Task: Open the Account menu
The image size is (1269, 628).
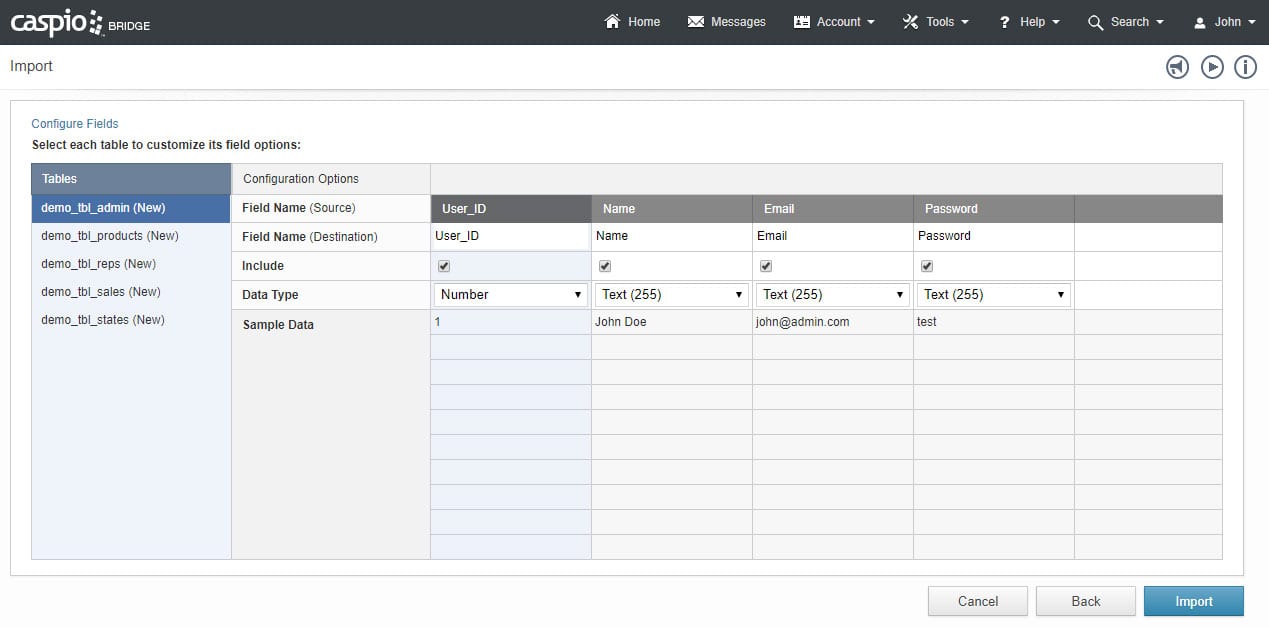Action: (x=834, y=22)
